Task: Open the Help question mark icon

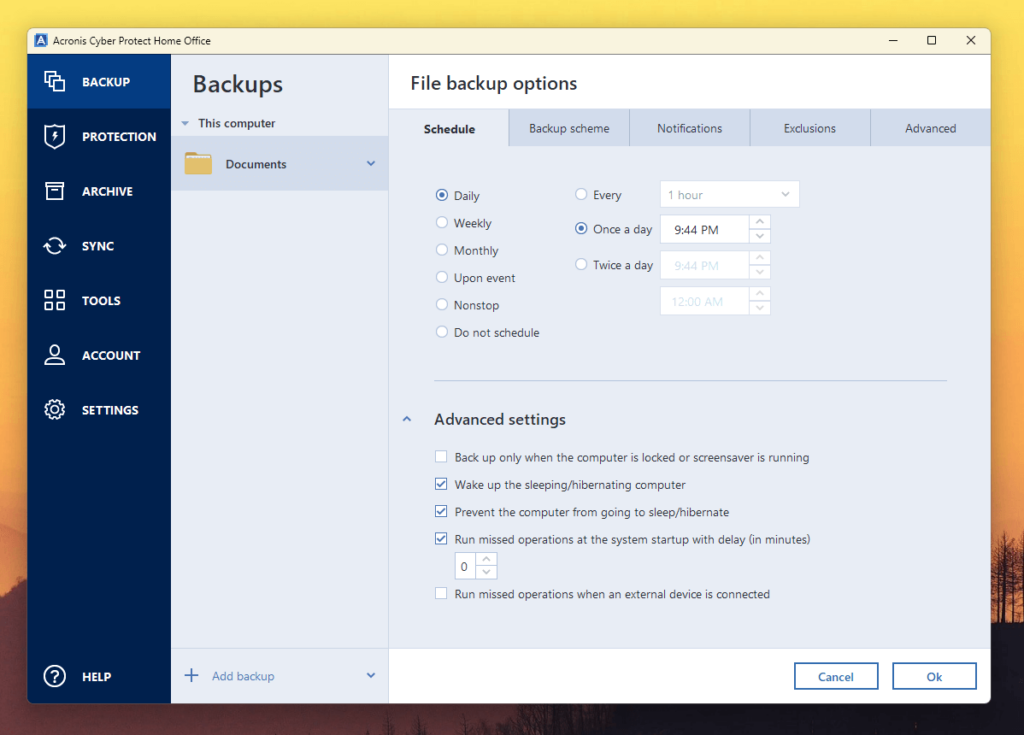Action: [x=54, y=676]
